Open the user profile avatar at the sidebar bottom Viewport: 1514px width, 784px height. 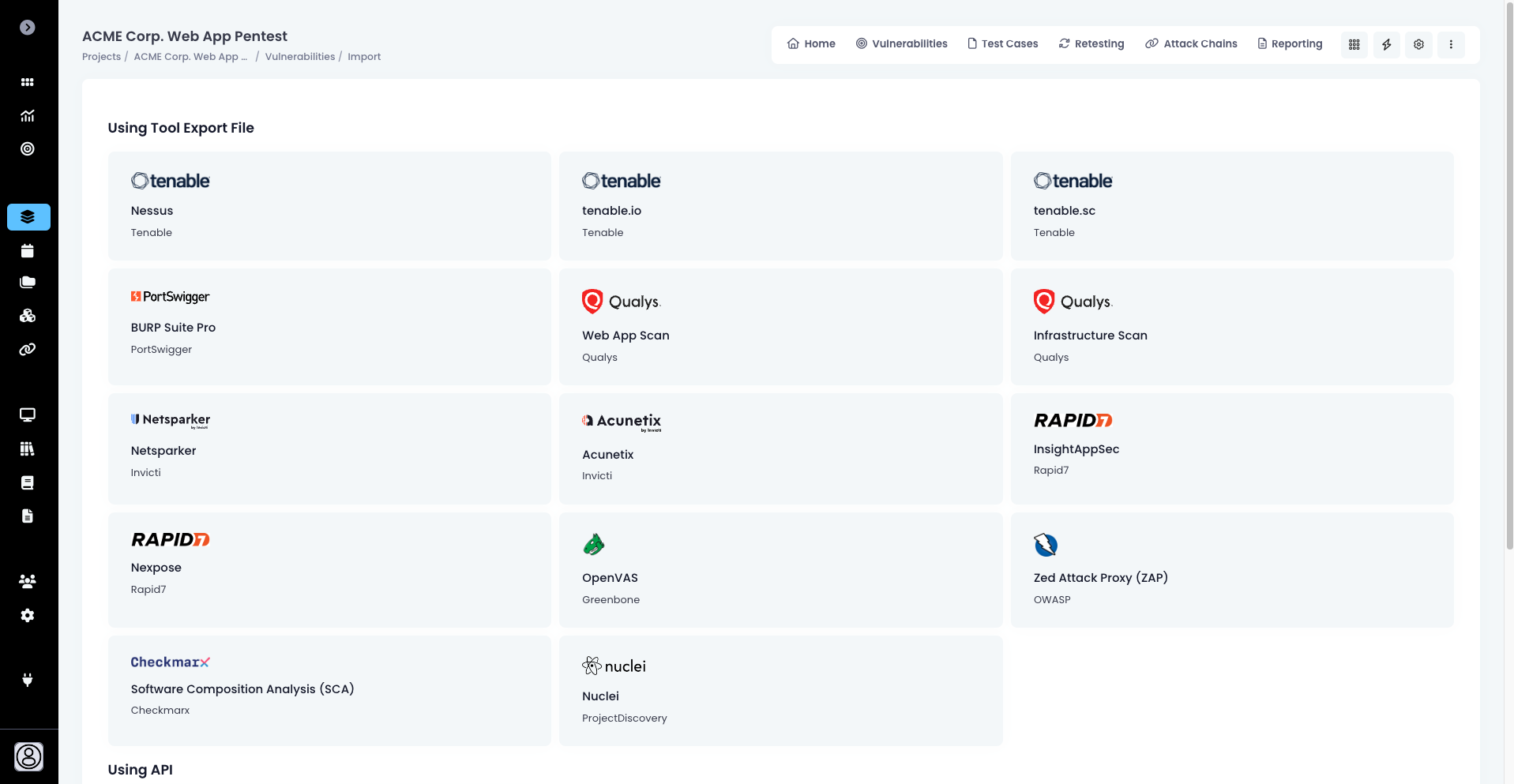tap(28, 756)
